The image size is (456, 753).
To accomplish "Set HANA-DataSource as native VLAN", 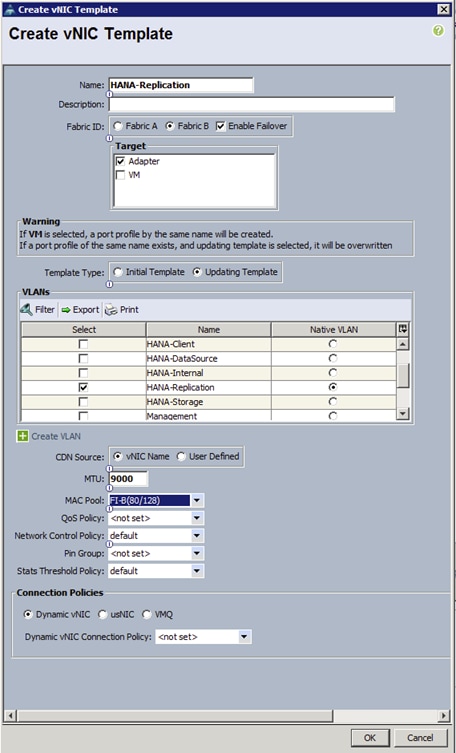I will pyautogui.click(x=333, y=358).
